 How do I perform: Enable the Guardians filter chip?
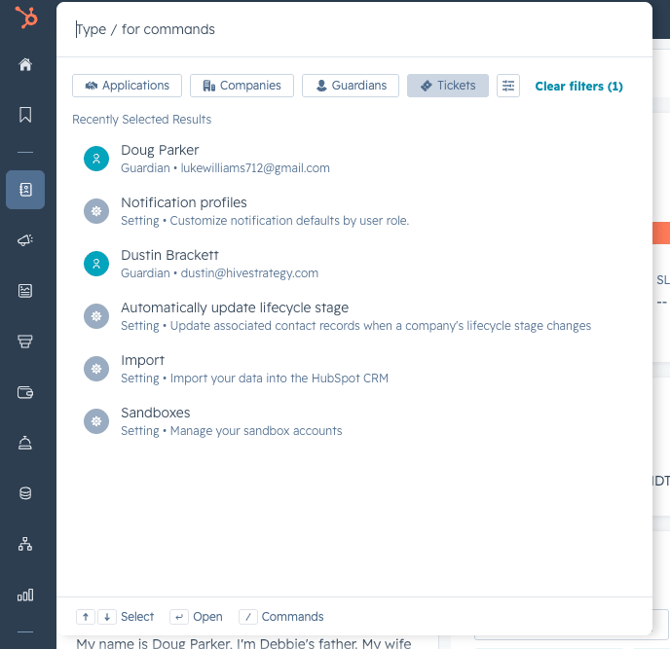[x=350, y=85]
